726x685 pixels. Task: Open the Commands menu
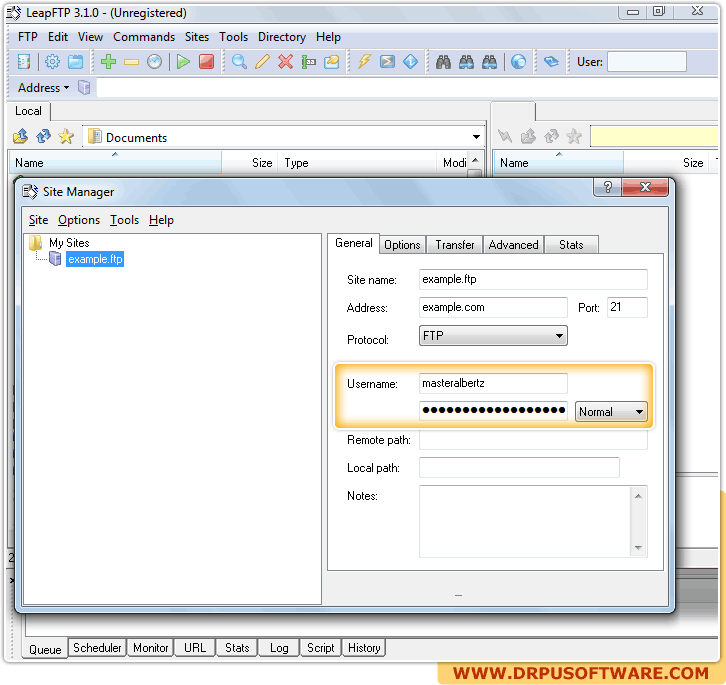tap(144, 37)
